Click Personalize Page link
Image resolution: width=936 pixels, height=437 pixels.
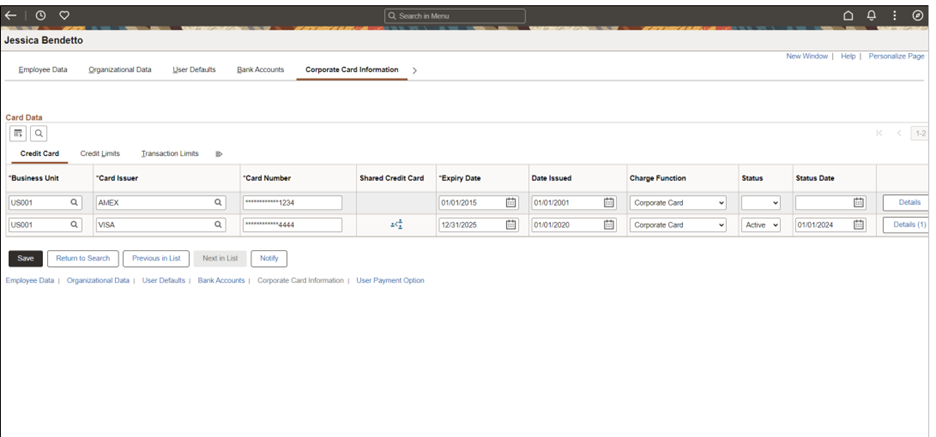tap(897, 56)
